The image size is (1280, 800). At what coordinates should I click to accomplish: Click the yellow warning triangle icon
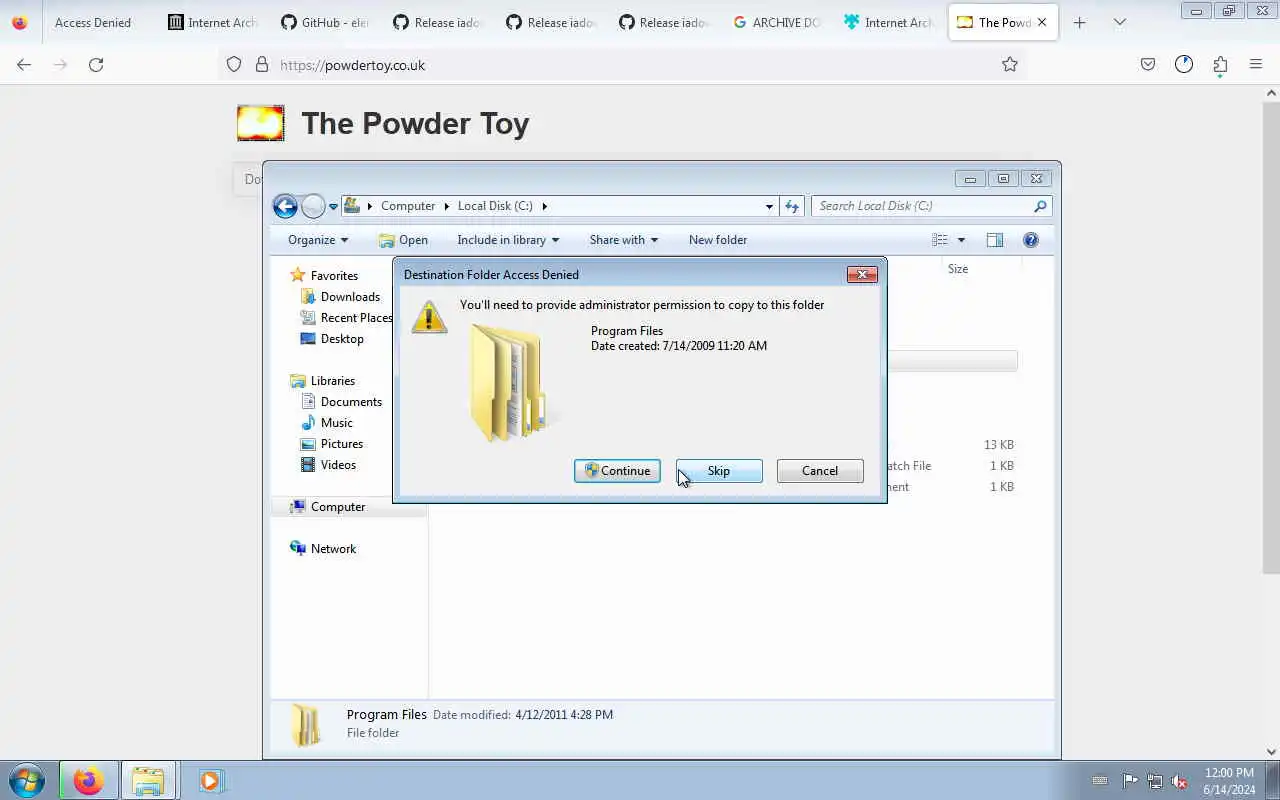point(429,317)
